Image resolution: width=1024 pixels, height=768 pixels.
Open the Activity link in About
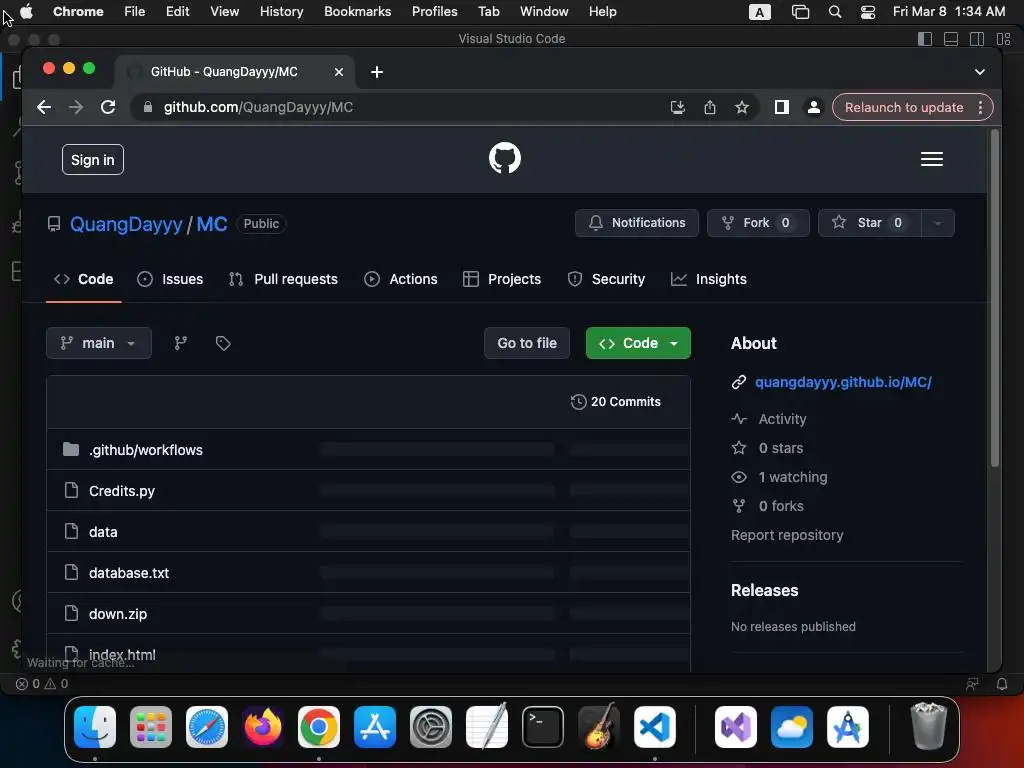click(x=782, y=419)
